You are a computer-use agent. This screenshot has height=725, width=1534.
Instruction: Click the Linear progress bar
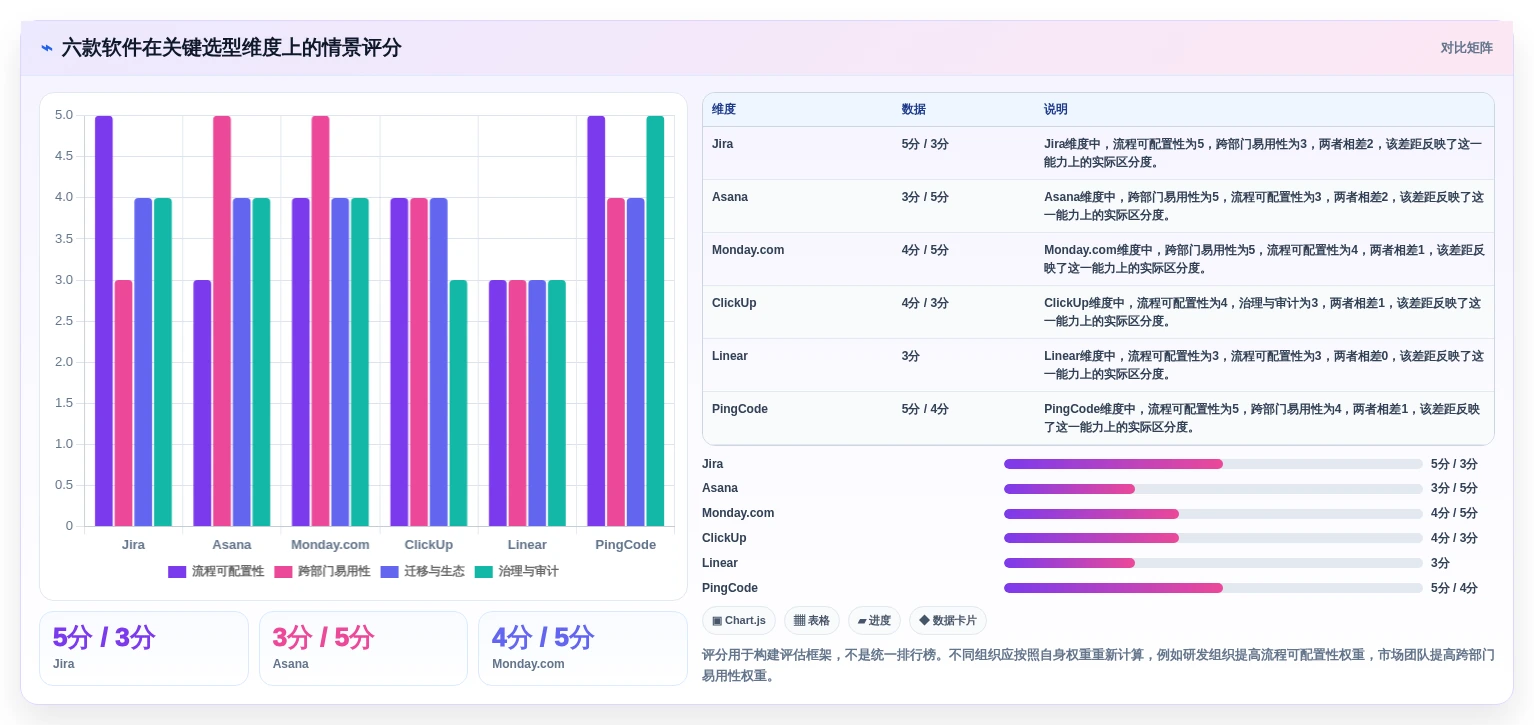point(1213,563)
